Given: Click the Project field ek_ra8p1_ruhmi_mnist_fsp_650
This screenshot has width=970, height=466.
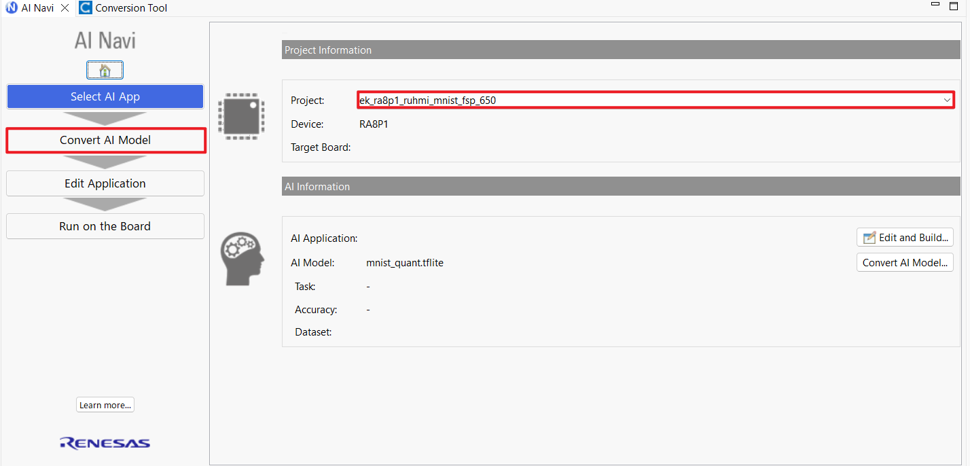Looking at the screenshot, I should (x=656, y=100).
